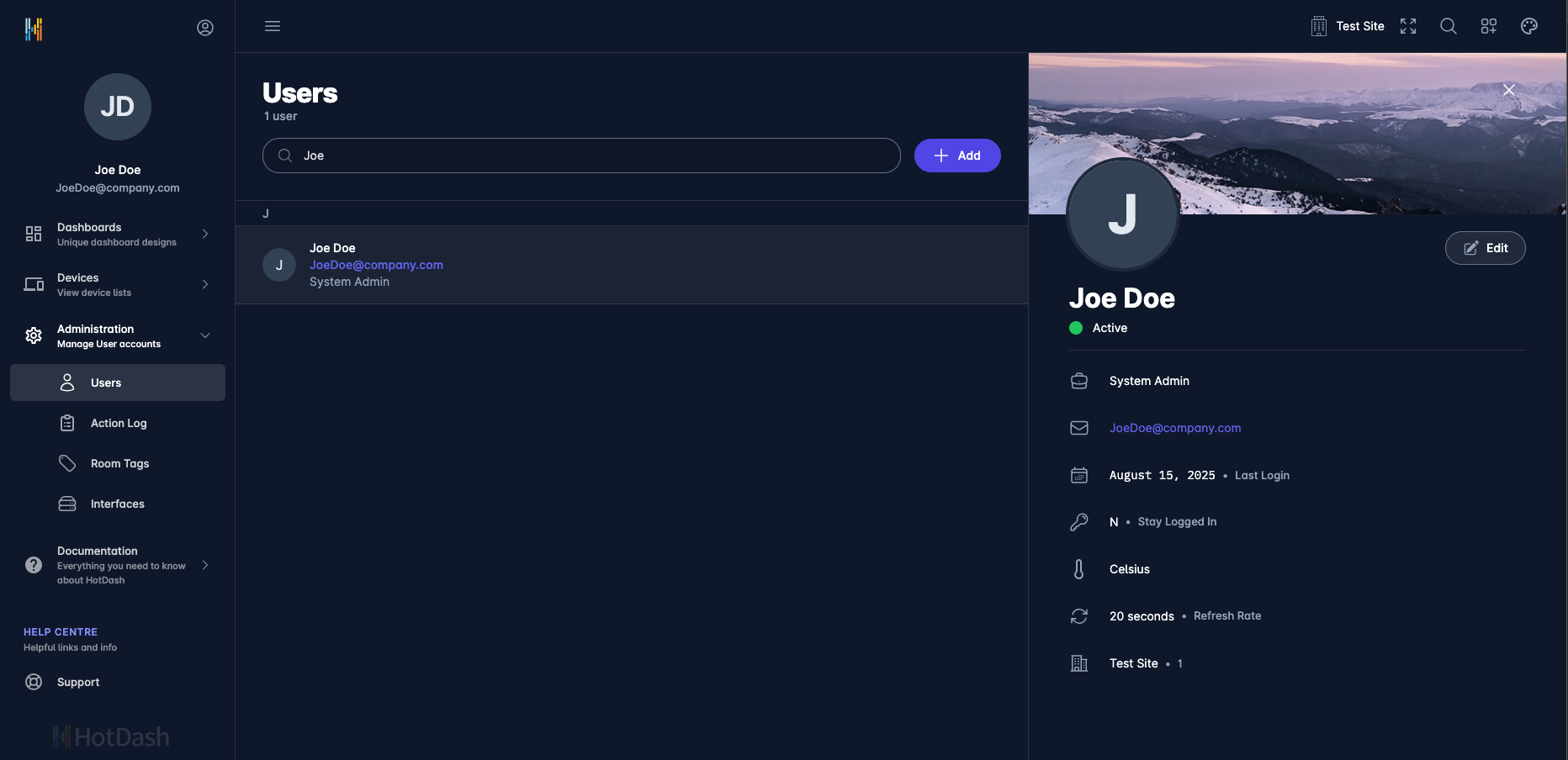Click JoeDoe@company.com link in details panel

(x=1174, y=428)
